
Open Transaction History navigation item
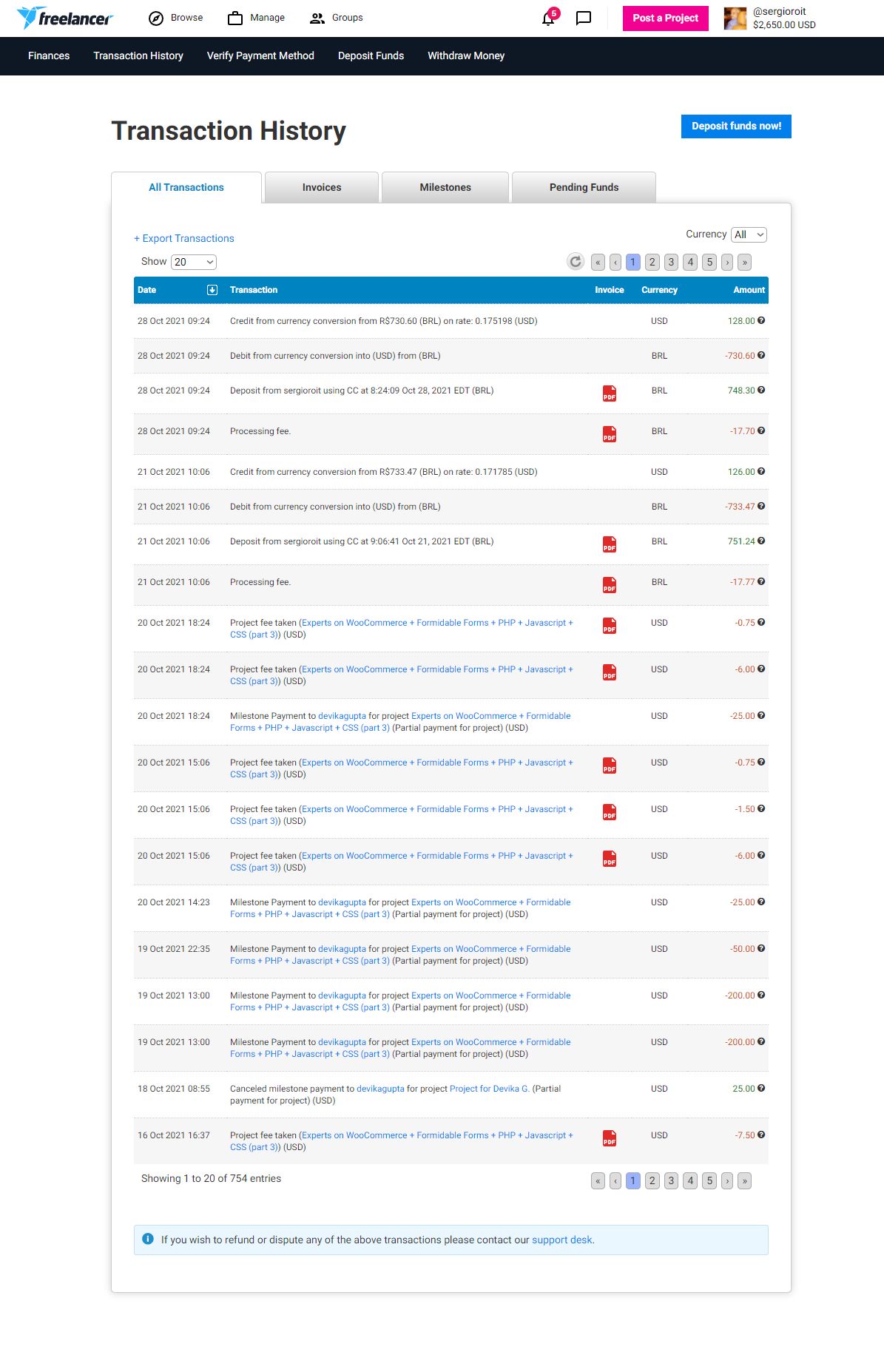pos(138,55)
